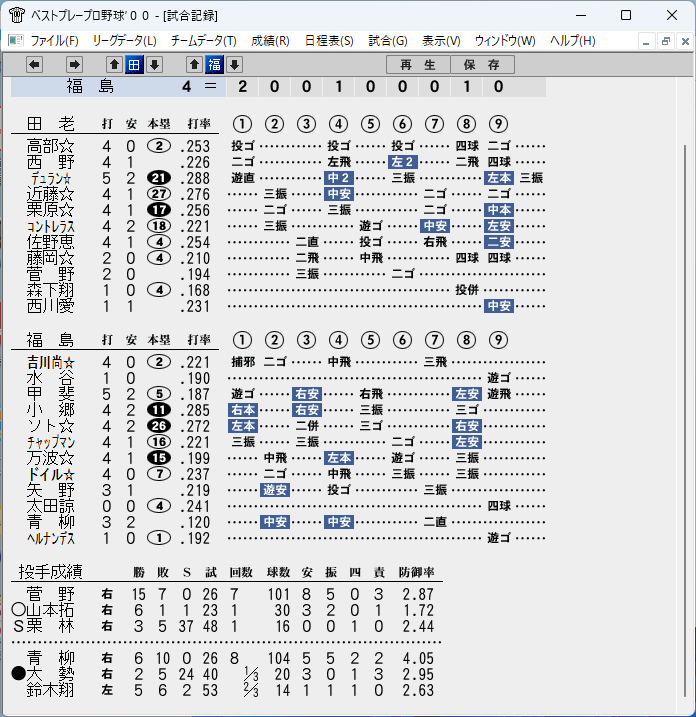Open the チームデータ(T) menu

point(203,41)
